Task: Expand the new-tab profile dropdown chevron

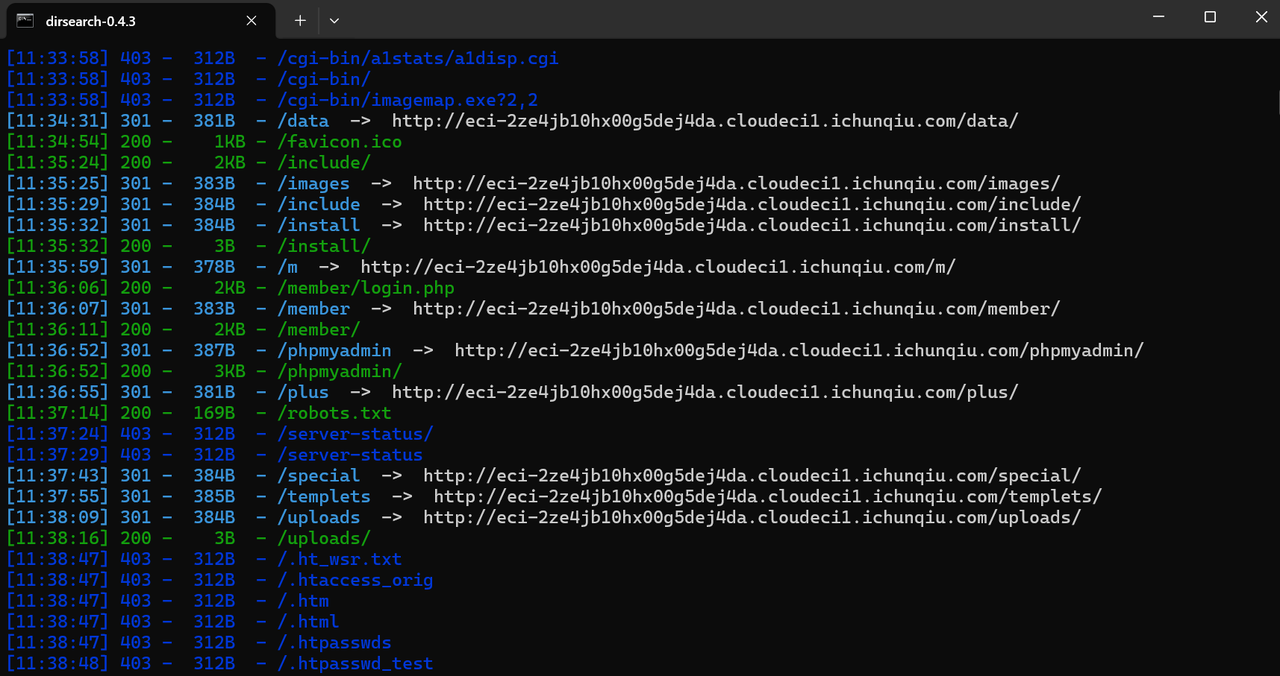Action: coord(334,20)
